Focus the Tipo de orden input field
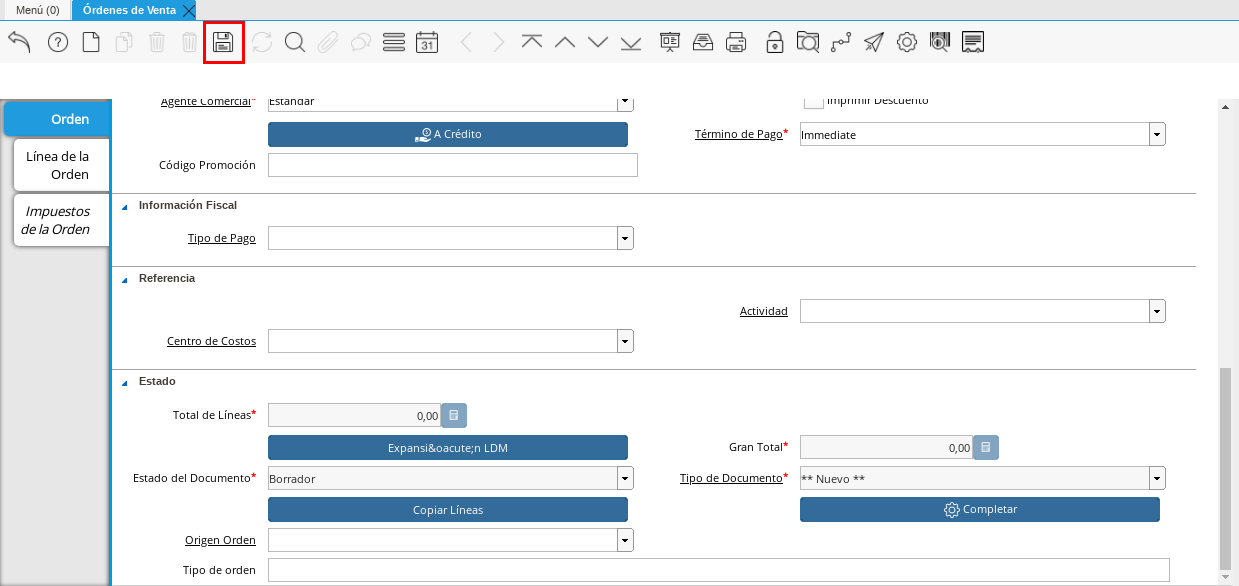The width and height of the screenshot is (1239, 586). click(x=719, y=570)
